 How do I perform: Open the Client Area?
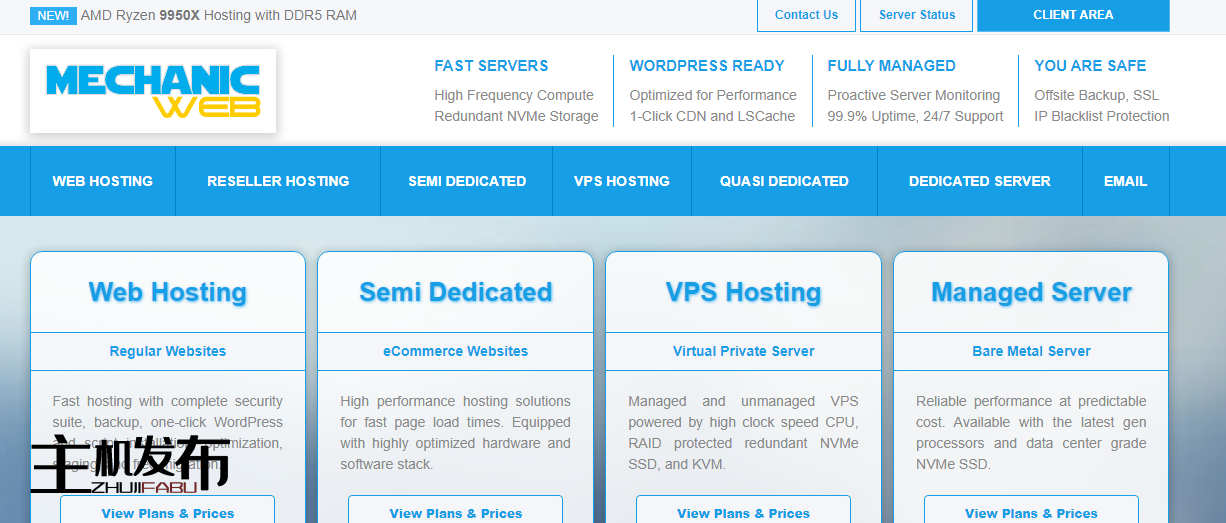coord(1072,15)
